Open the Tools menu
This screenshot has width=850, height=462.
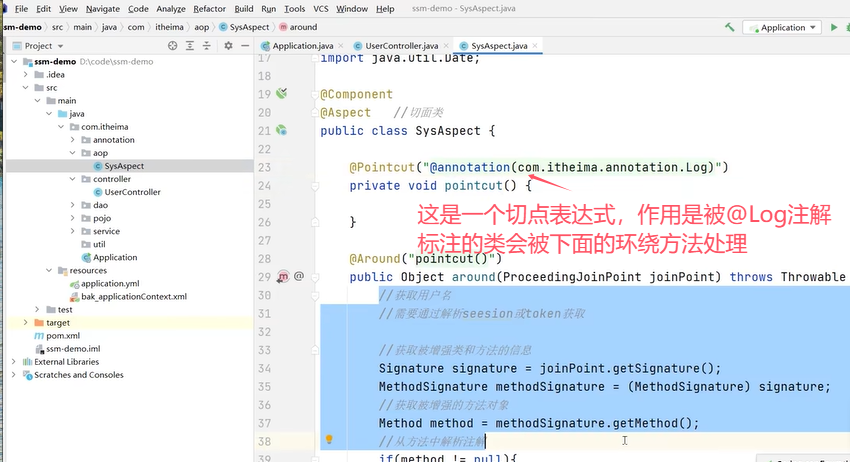coord(294,9)
